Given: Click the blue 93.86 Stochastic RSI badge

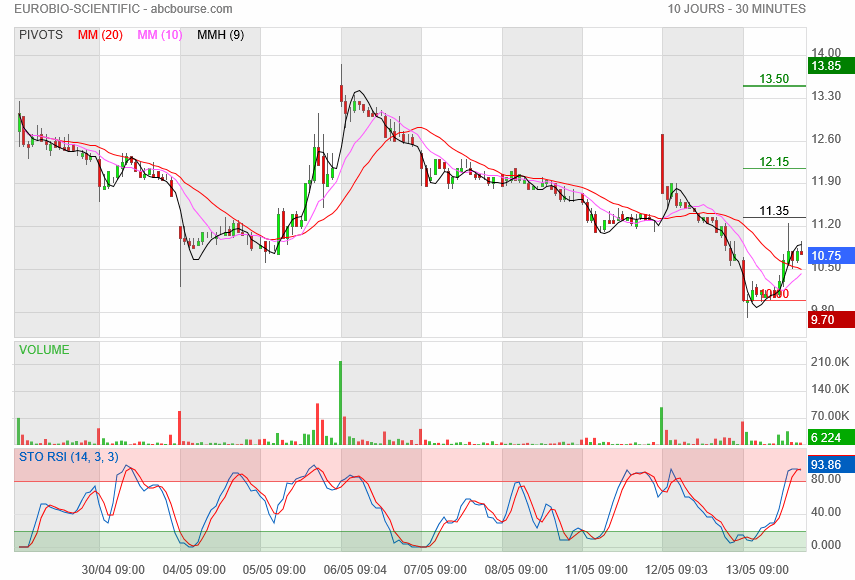Looking at the screenshot, I should point(831,464).
